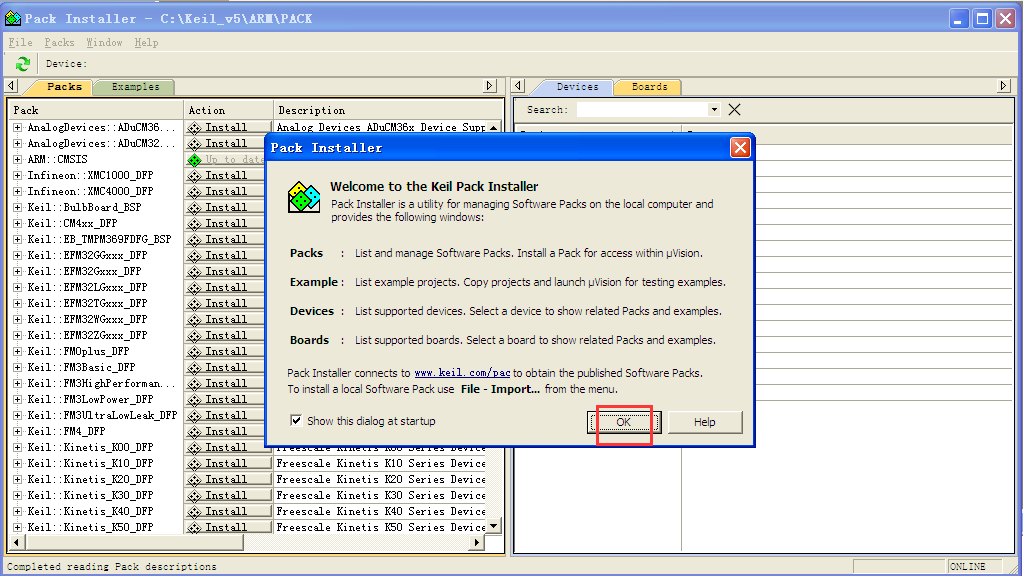Open the Help menu
The height and width of the screenshot is (576, 1023).
pyautogui.click(x=146, y=42)
